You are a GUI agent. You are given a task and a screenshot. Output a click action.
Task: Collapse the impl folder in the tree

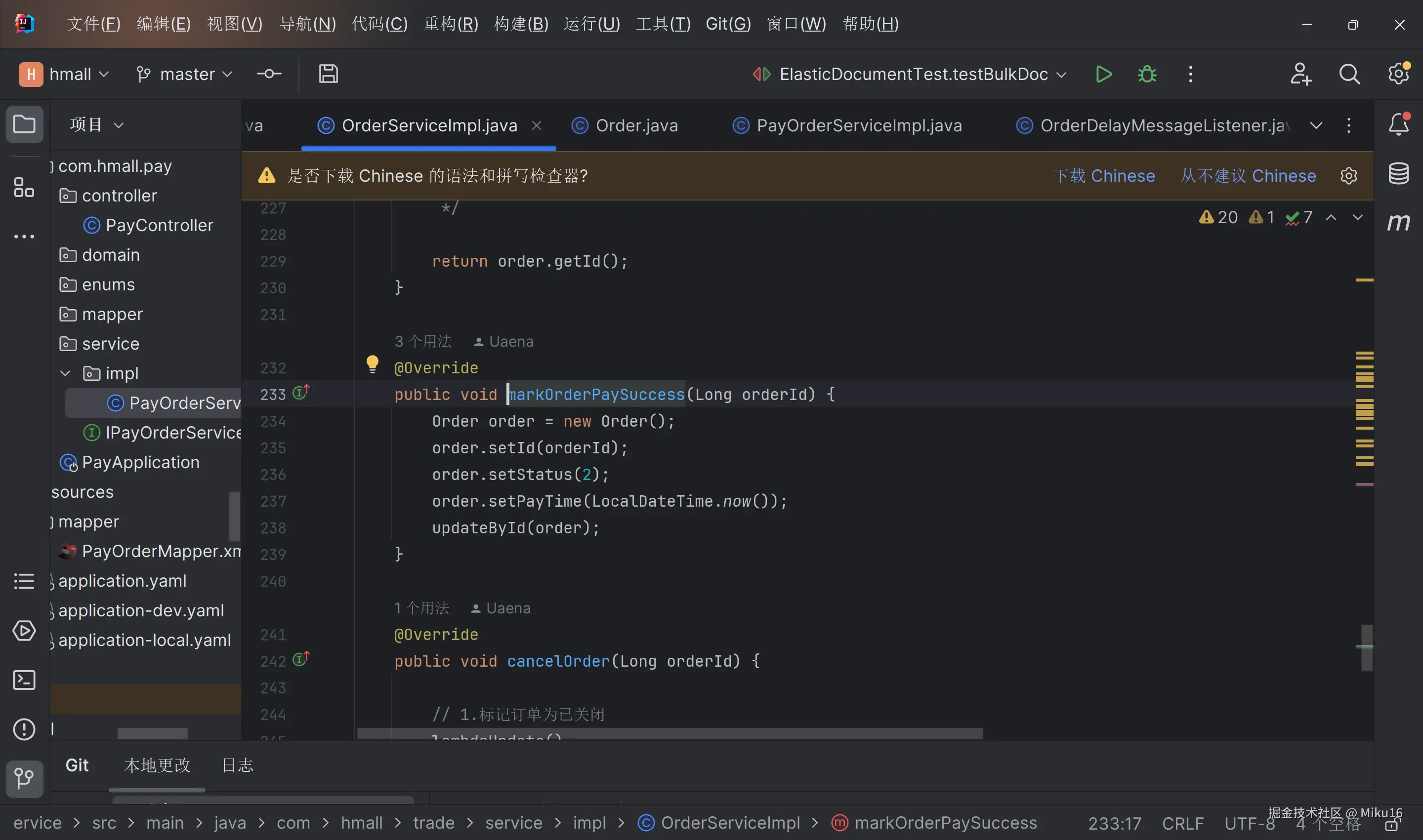point(65,374)
